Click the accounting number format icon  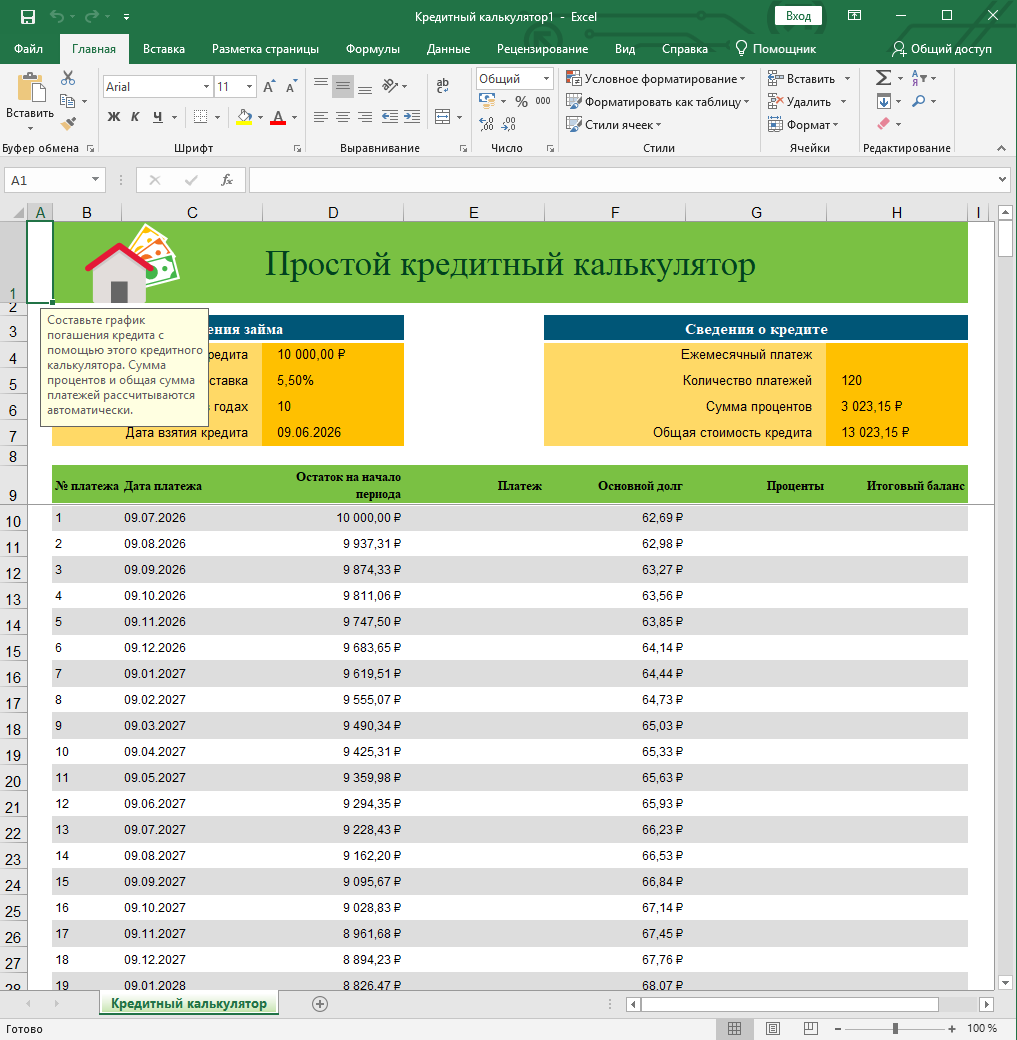coord(487,101)
